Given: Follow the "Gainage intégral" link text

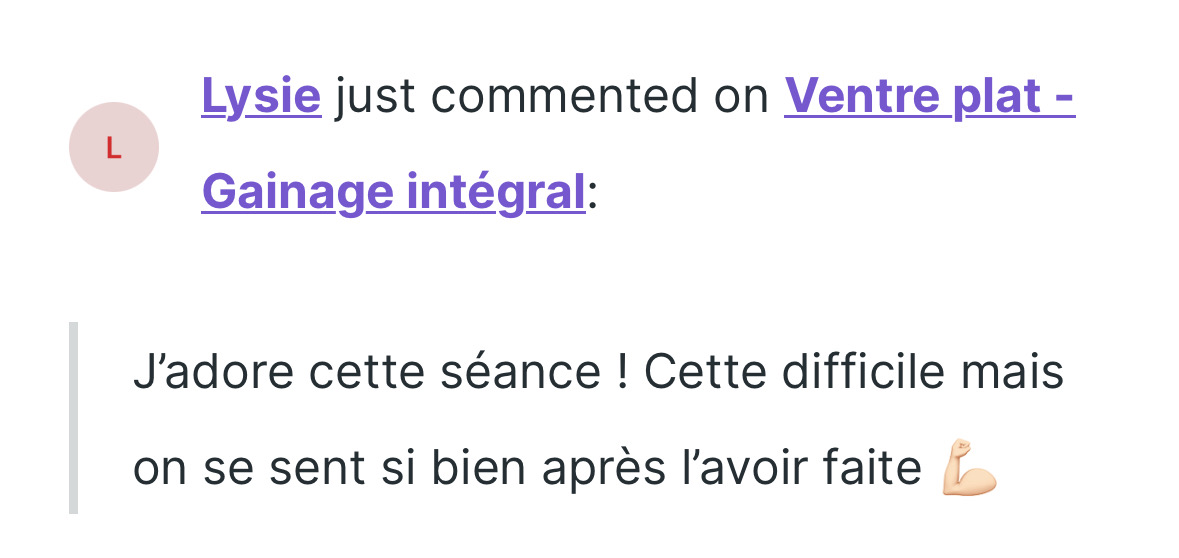Looking at the screenshot, I should pos(393,191).
